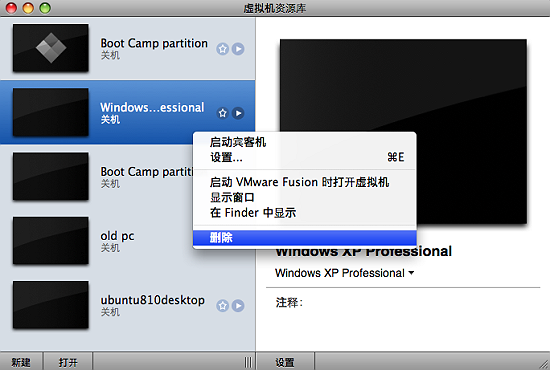This screenshot has height=370, width=550.
Task: Choose 设置... in the context menu
Action: point(304,157)
